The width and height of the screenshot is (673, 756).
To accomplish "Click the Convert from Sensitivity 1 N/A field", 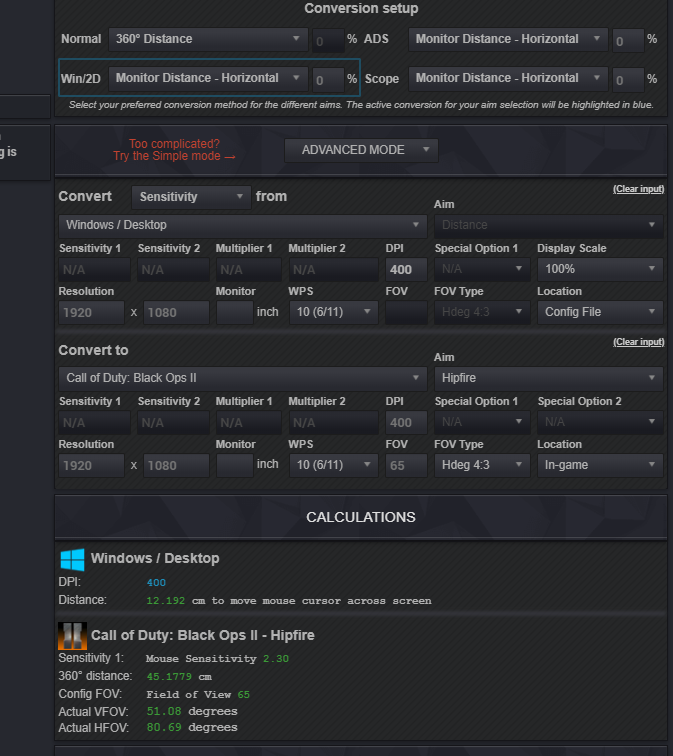I will coord(94,270).
